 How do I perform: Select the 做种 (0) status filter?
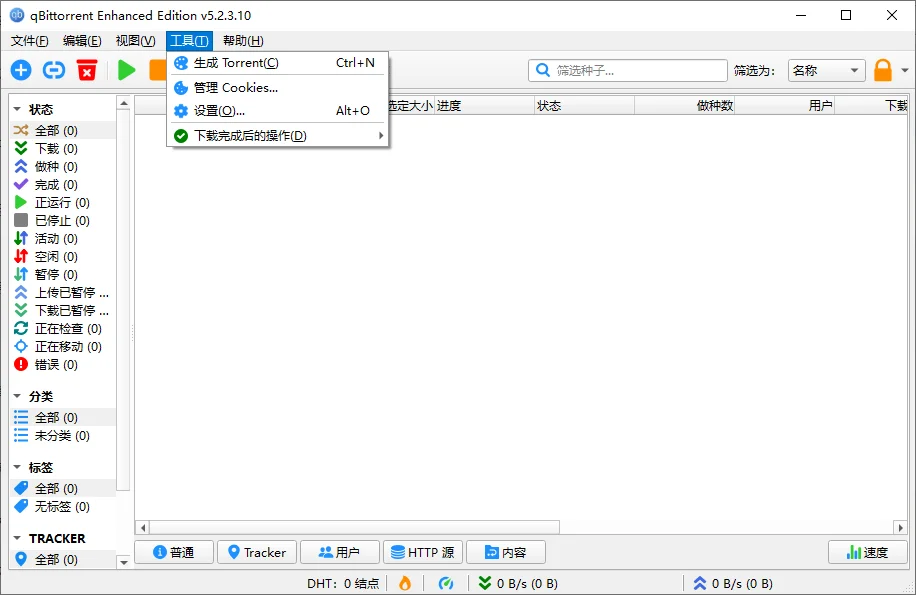tap(63, 166)
